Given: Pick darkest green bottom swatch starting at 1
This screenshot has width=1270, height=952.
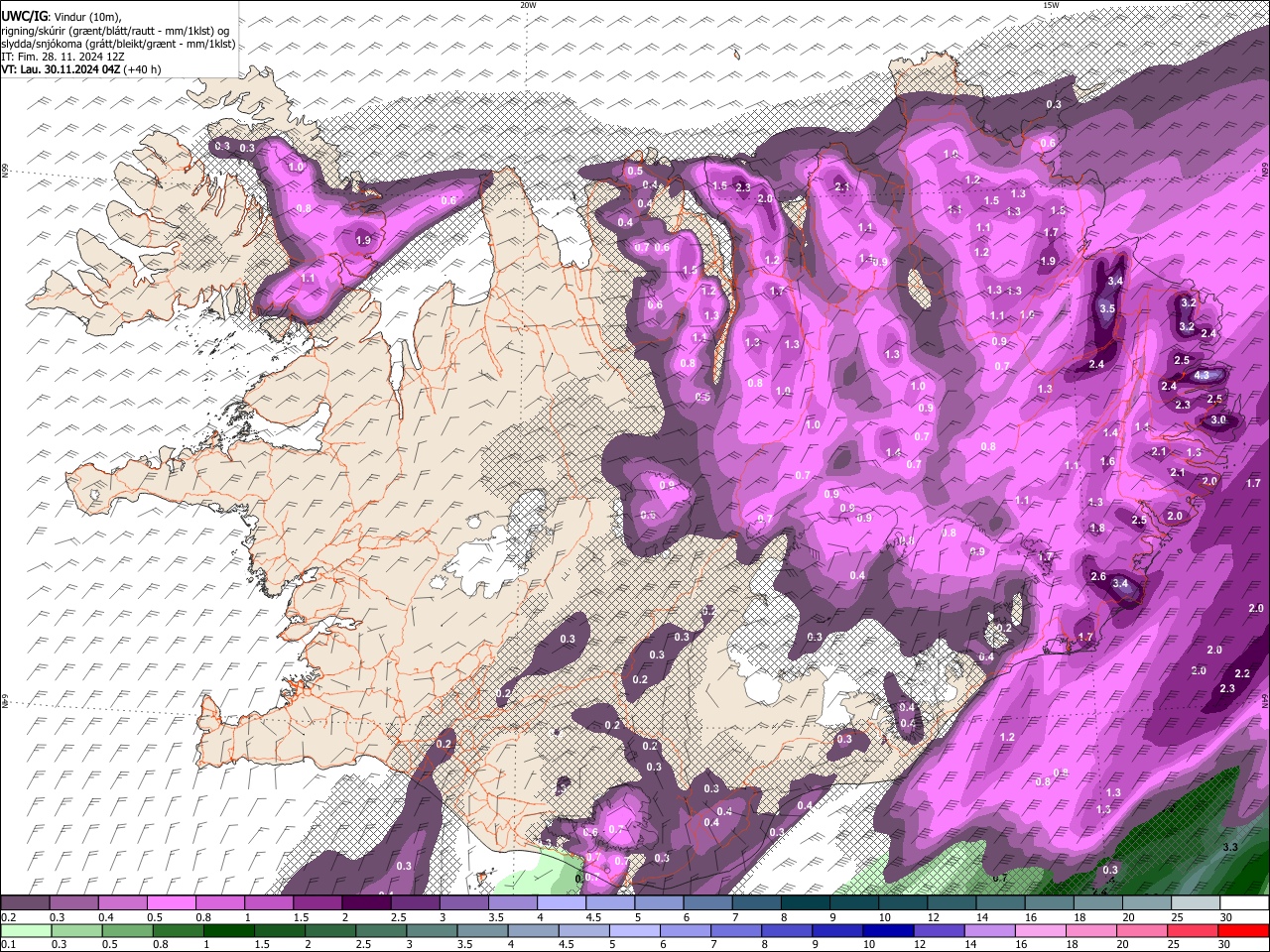Looking at the screenshot, I should (x=229, y=931).
